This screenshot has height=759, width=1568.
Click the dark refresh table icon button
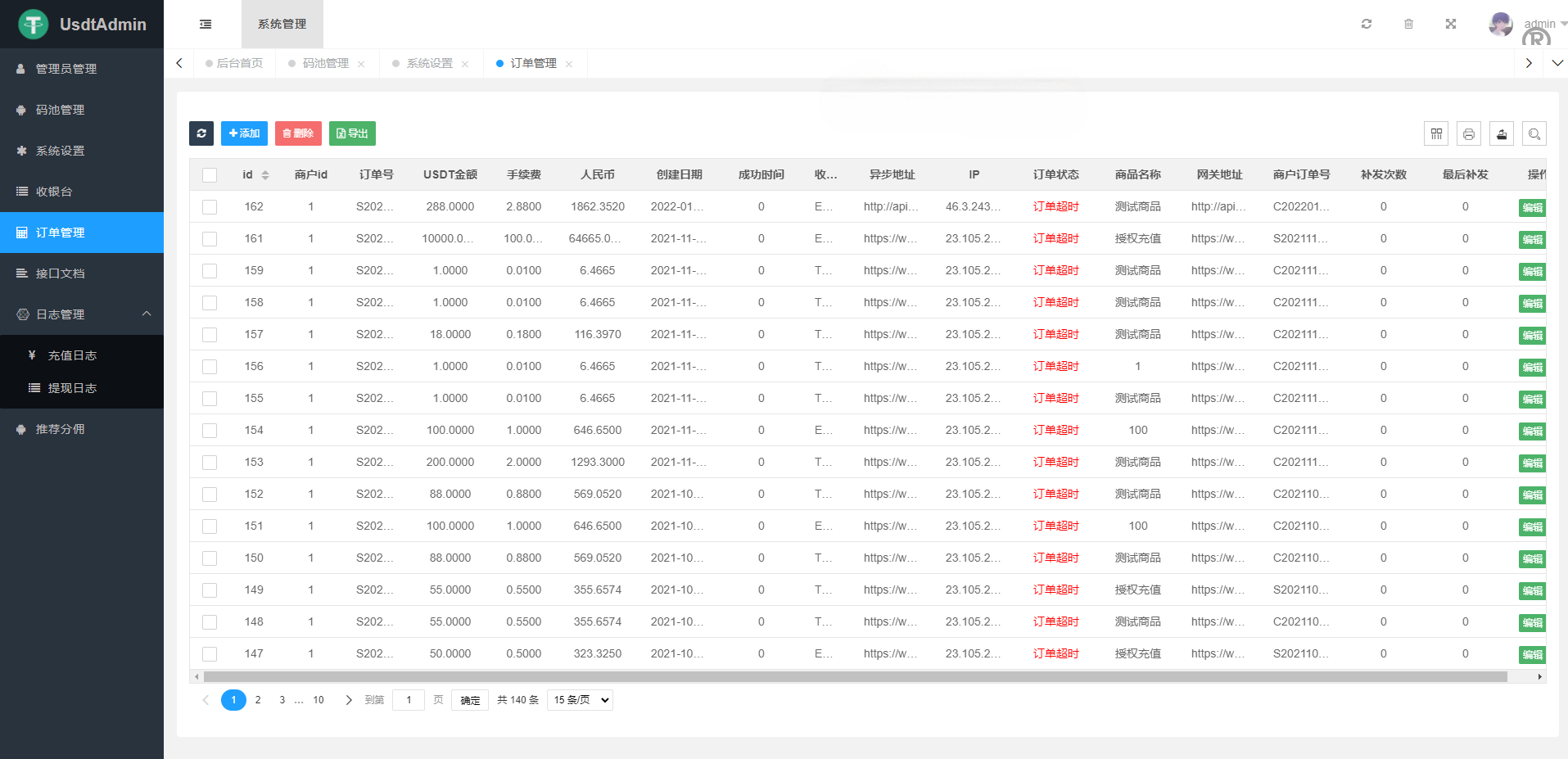pos(201,133)
